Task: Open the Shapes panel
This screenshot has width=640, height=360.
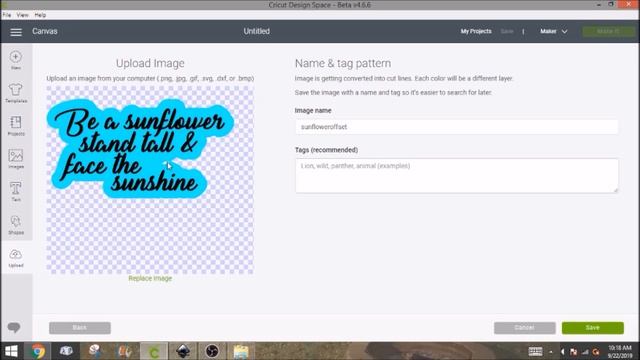Action: pos(16,224)
